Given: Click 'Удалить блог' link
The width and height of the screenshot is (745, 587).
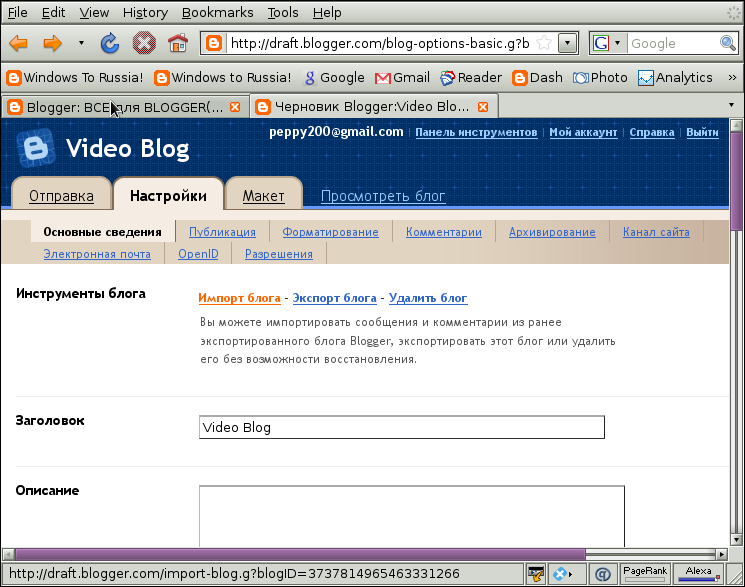Looking at the screenshot, I should click(428, 298).
